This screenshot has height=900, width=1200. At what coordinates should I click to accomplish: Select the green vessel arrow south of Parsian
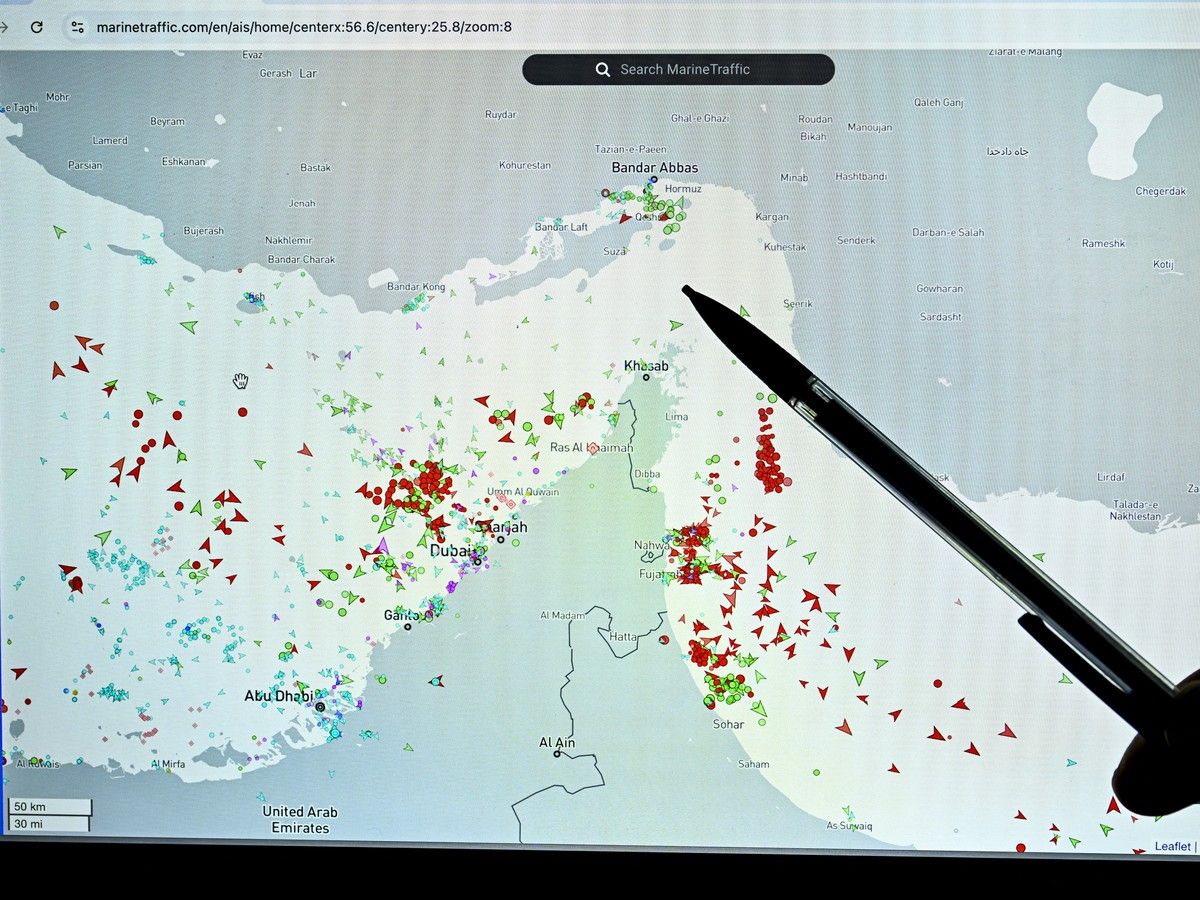(59, 232)
